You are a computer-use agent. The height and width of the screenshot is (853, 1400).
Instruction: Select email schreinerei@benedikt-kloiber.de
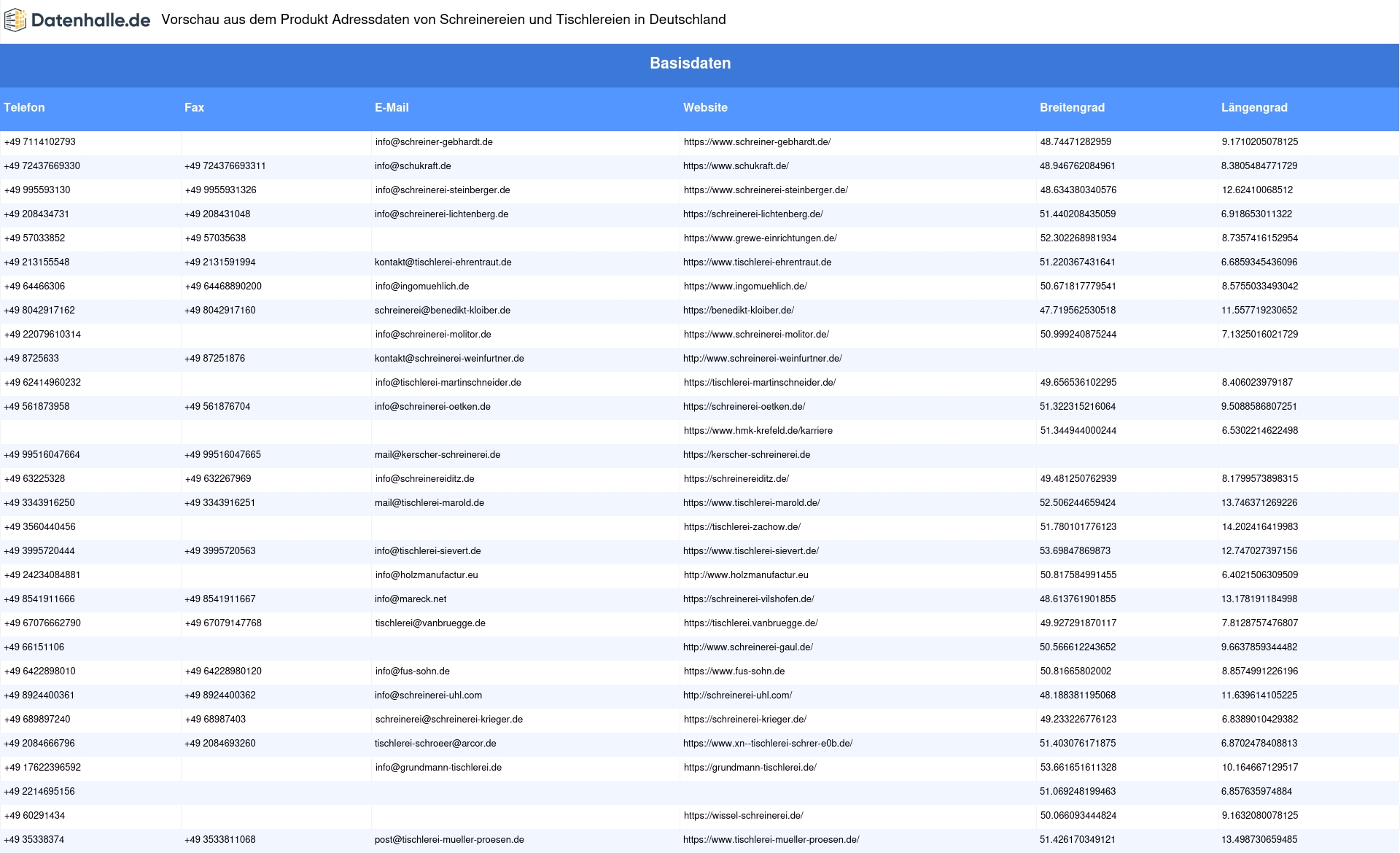click(x=443, y=311)
